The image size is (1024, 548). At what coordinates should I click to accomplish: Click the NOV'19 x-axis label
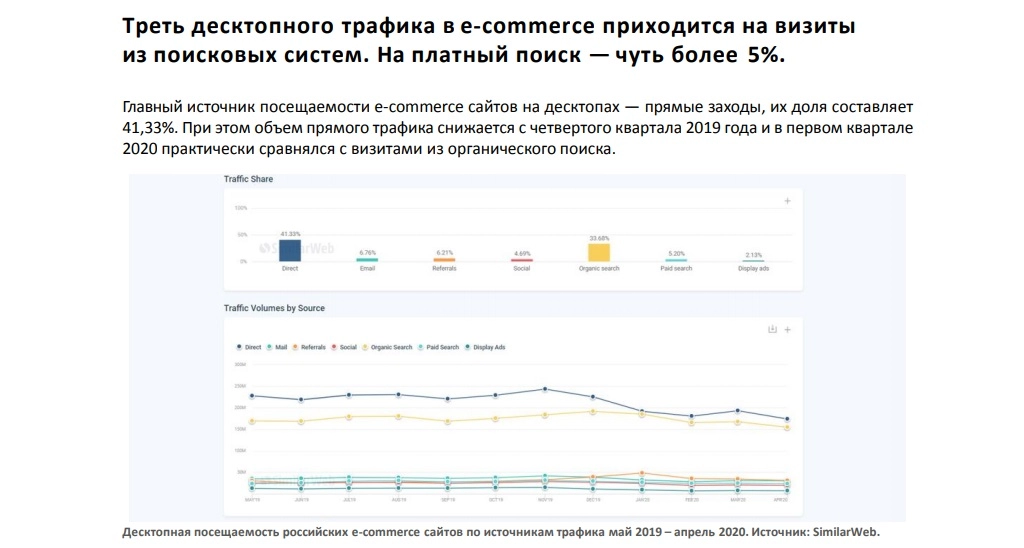click(545, 500)
